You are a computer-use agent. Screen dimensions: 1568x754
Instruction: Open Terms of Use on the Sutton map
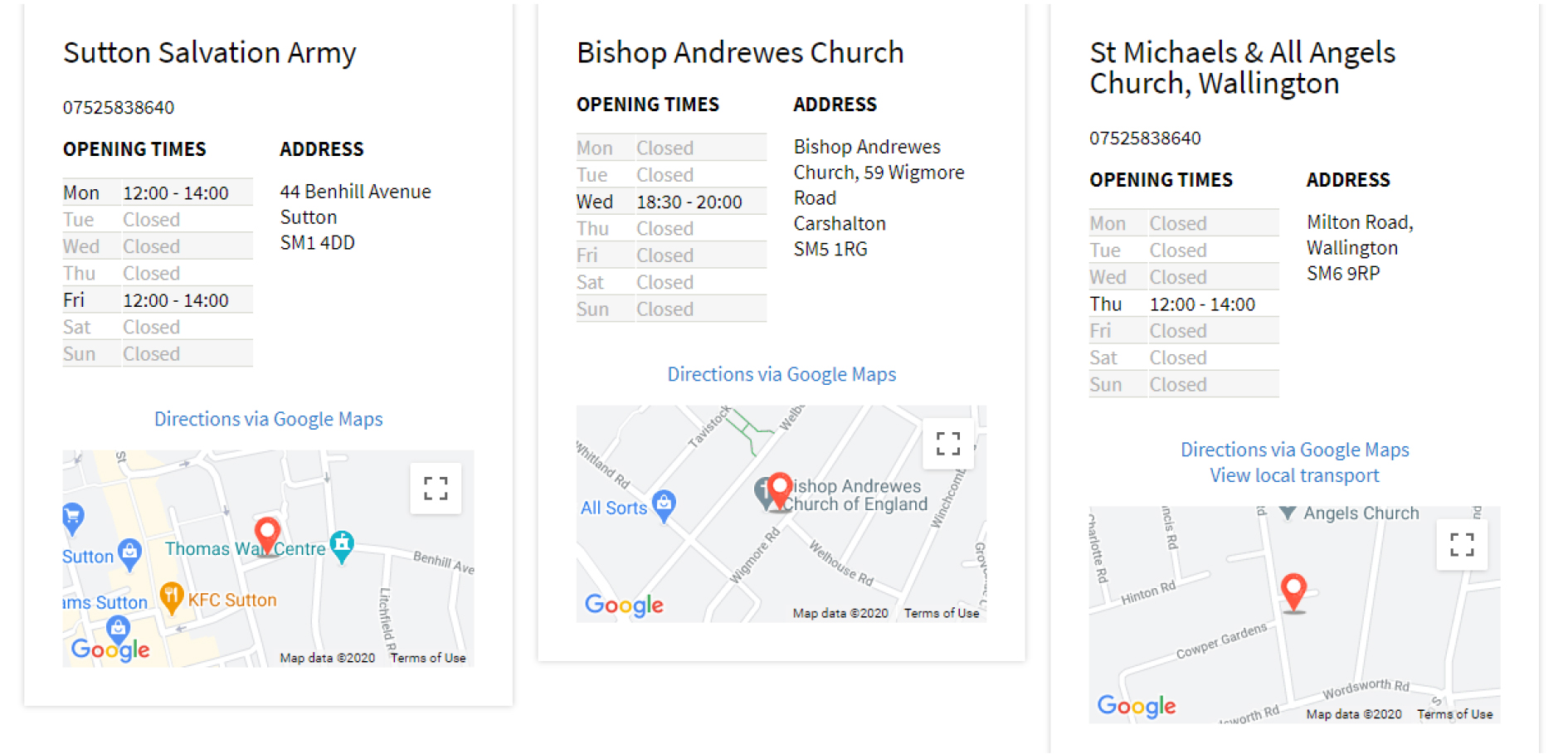click(428, 658)
